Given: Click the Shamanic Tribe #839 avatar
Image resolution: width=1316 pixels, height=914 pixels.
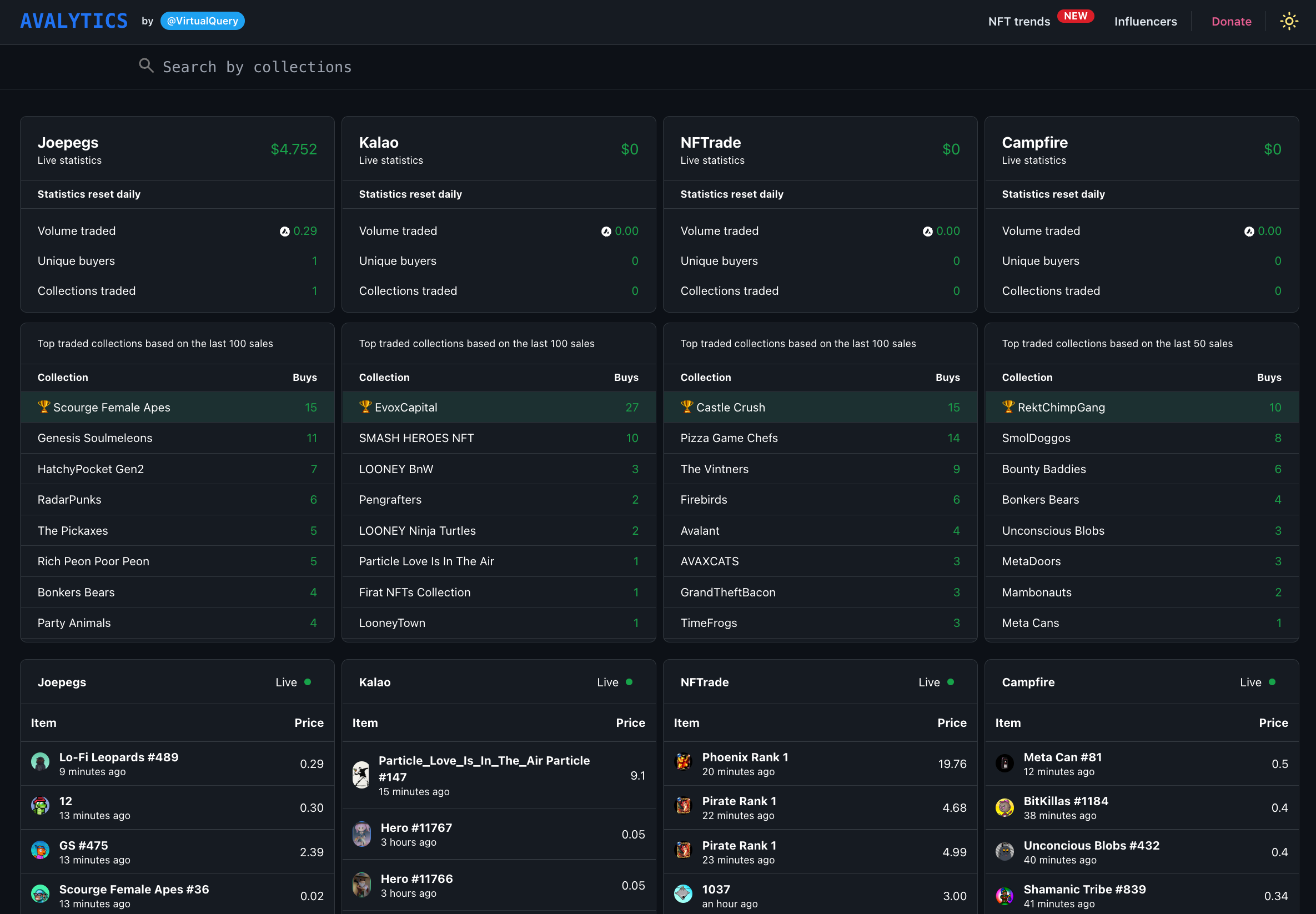Looking at the screenshot, I should 1004,895.
